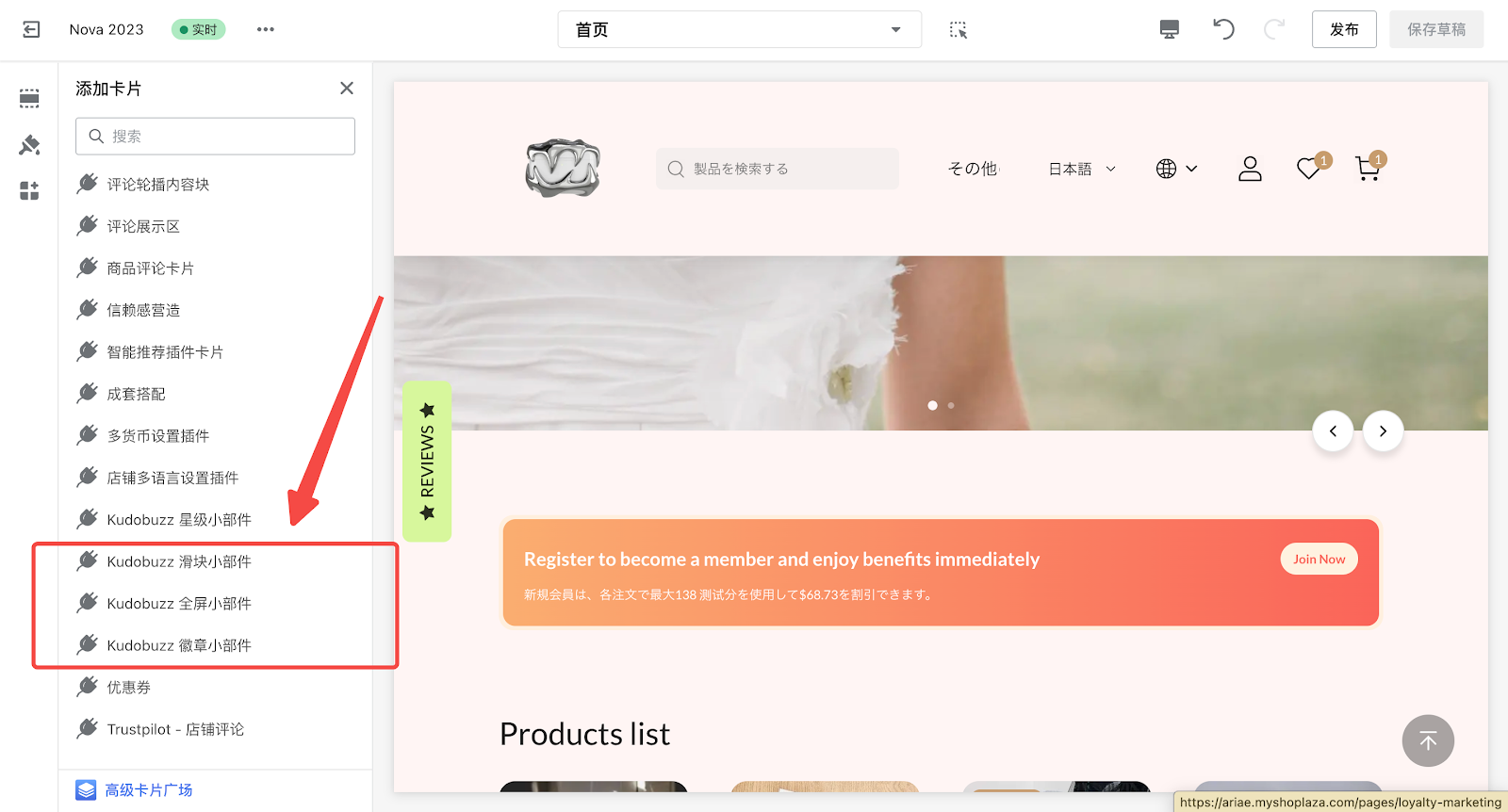Image resolution: width=1508 pixels, height=812 pixels.
Task: Expand the 日本語 language dropdown
Action: pyautogui.click(x=1082, y=169)
